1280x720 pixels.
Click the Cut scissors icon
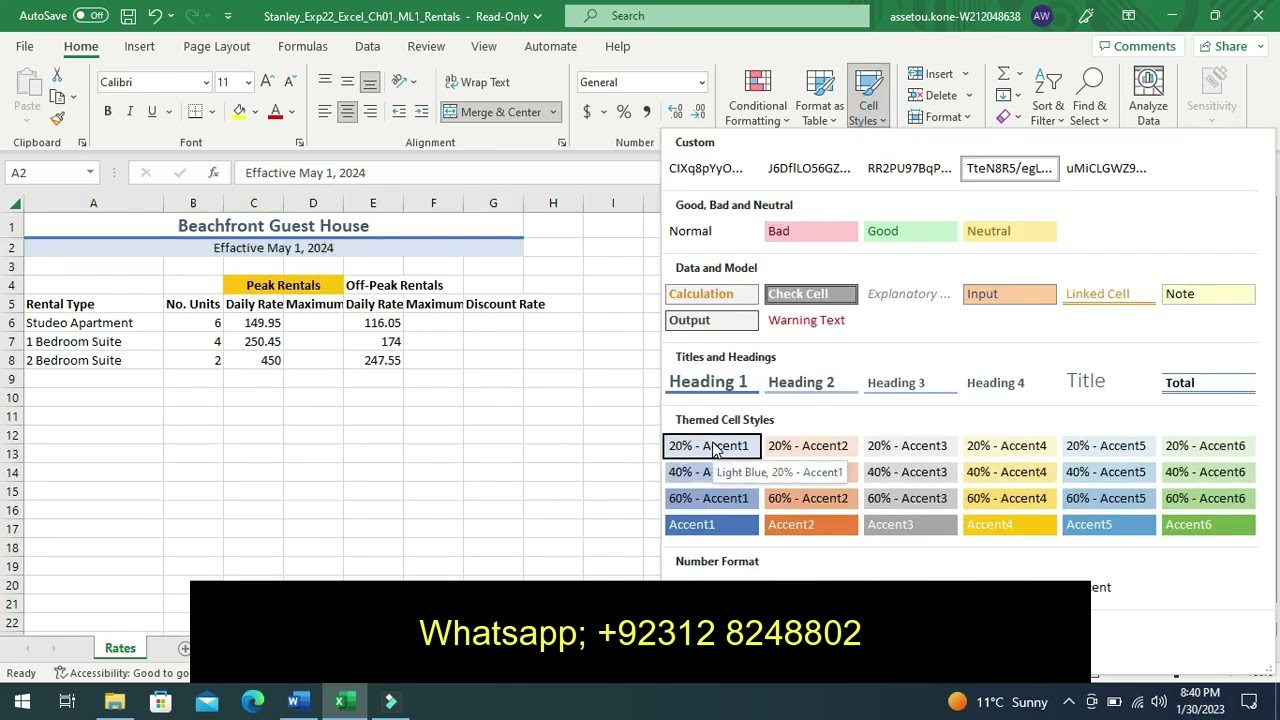click(57, 75)
